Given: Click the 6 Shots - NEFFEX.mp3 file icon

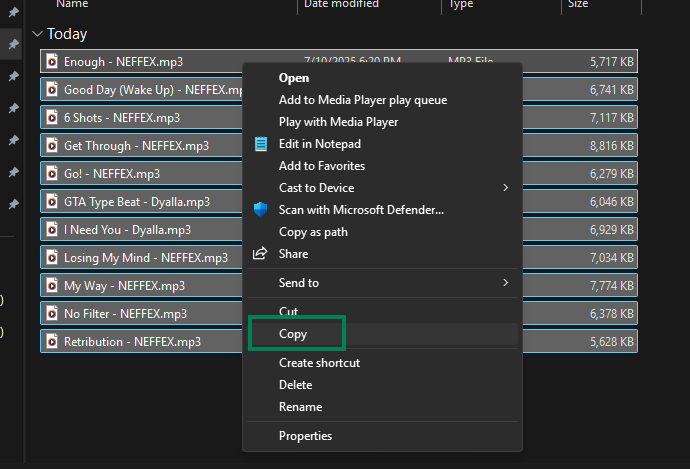Looking at the screenshot, I should coord(52,117).
